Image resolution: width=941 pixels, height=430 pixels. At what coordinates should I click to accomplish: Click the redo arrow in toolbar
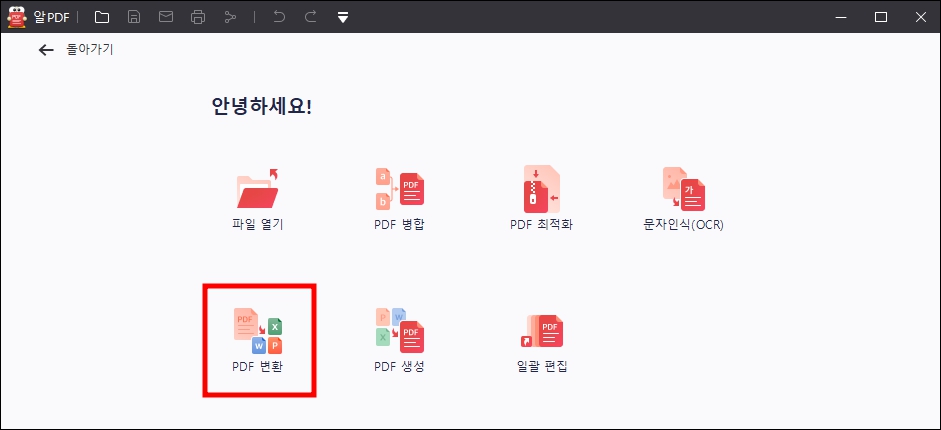[310, 17]
